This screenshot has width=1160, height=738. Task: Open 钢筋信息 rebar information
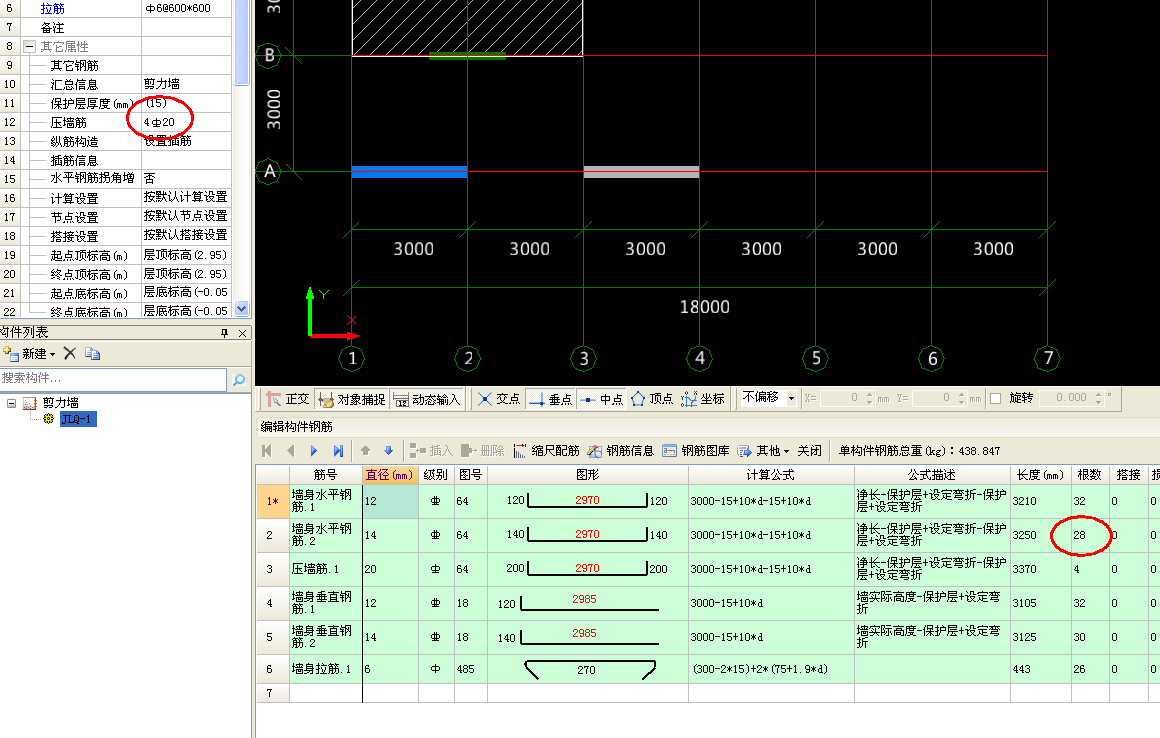click(621, 451)
